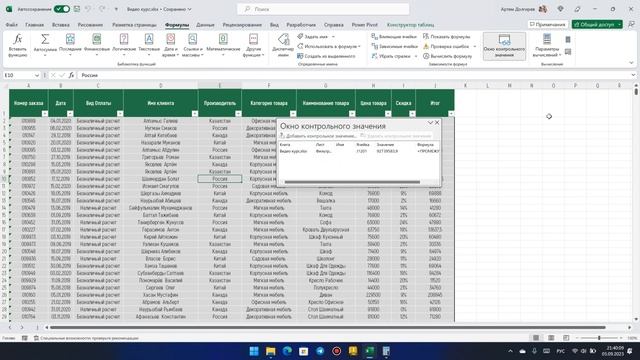This screenshot has width=640, height=360.
Task: Open the Recently Used functions list
Action: [x=70, y=45]
